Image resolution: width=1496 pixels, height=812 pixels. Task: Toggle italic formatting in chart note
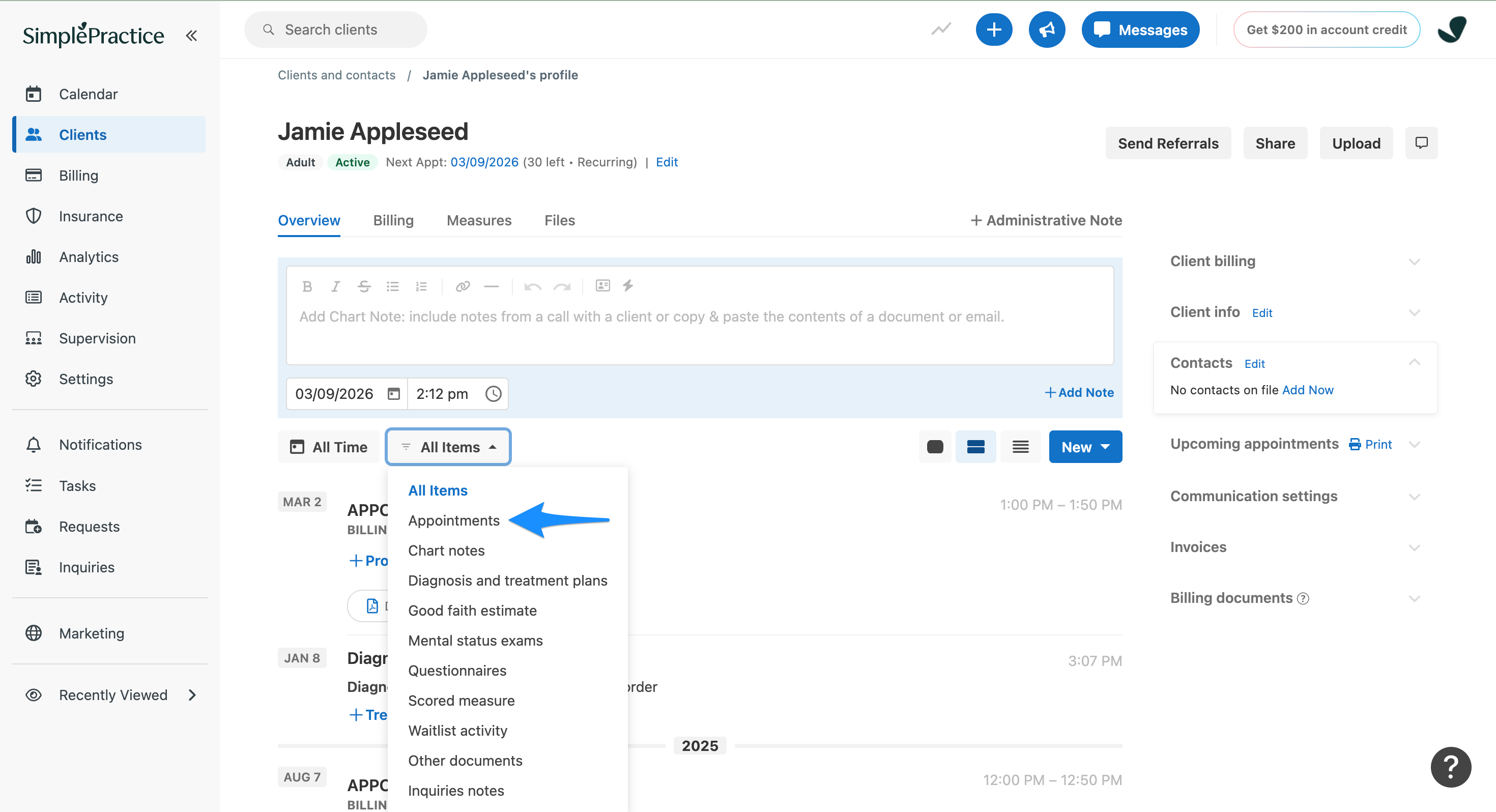[x=336, y=286]
